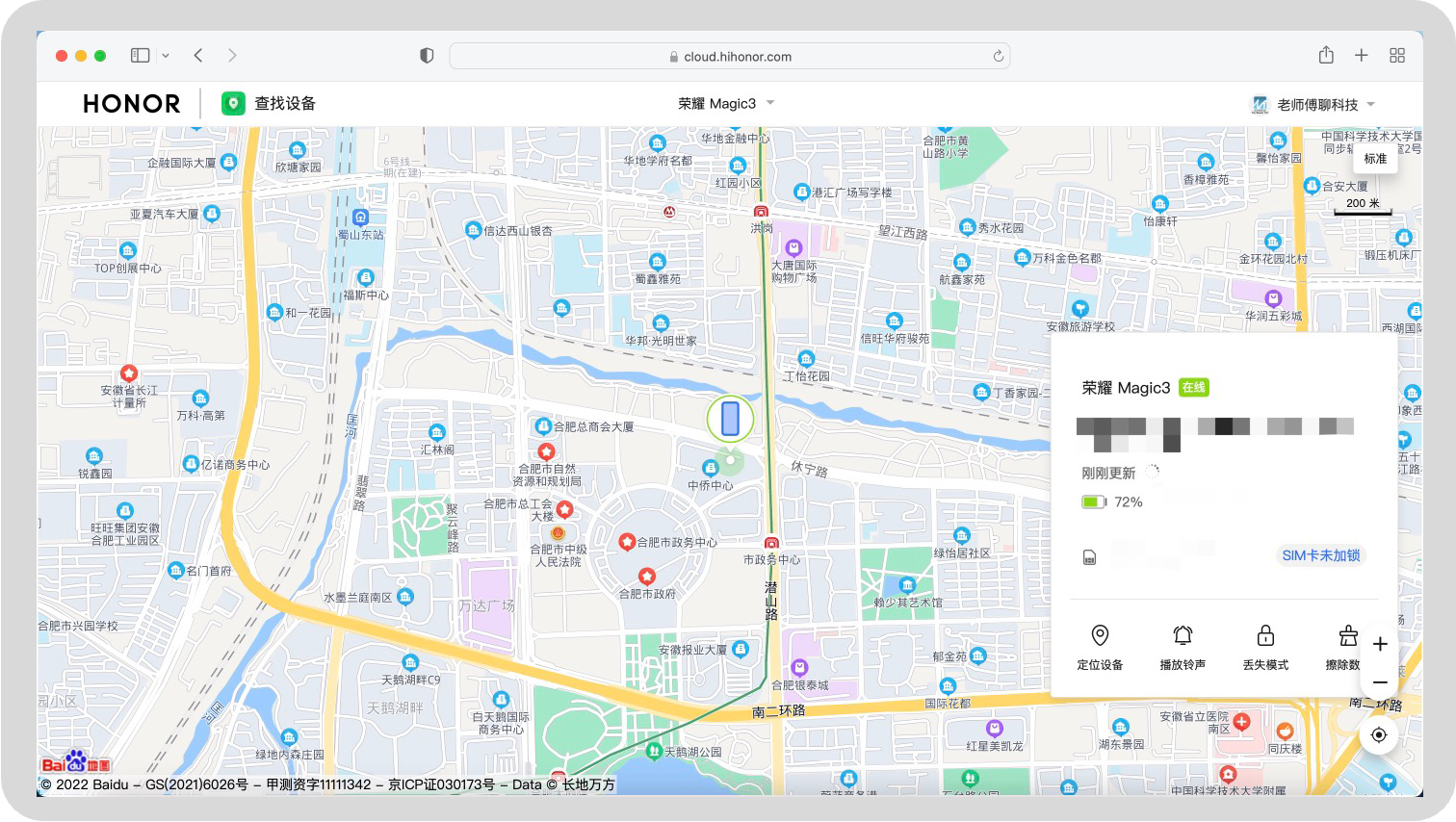Click the 在线 online status badge

1193,387
